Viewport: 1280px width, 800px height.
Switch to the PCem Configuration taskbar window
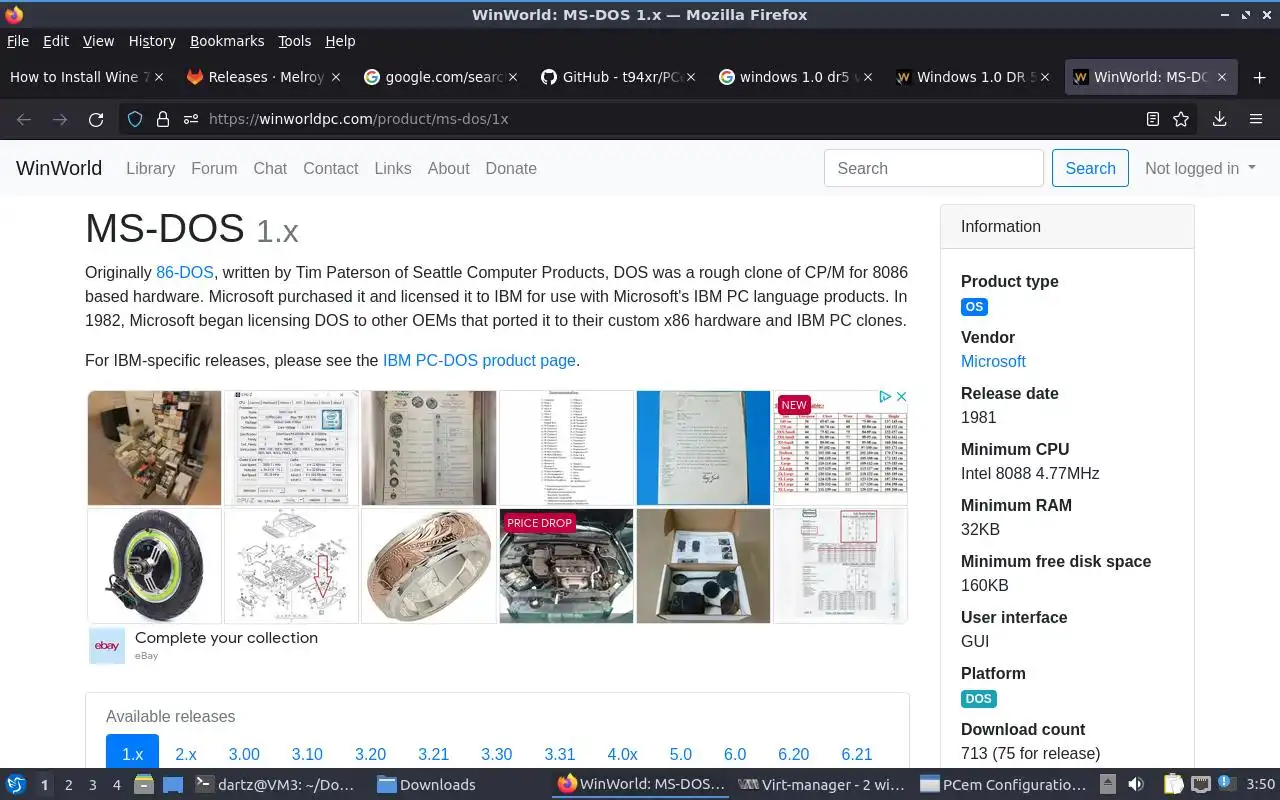[x=1004, y=785]
